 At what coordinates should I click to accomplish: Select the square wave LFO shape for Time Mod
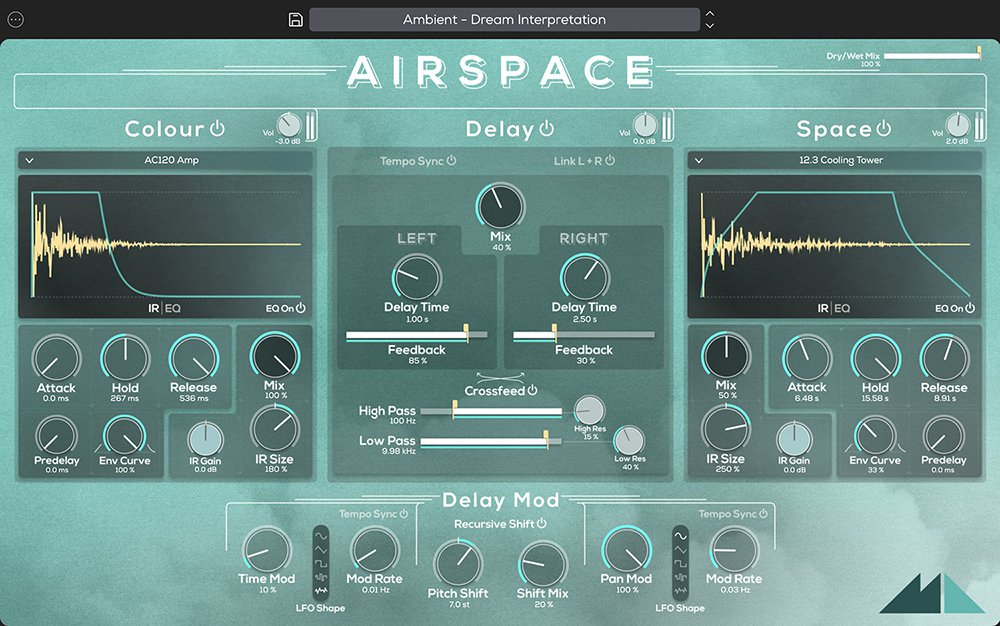[x=320, y=563]
